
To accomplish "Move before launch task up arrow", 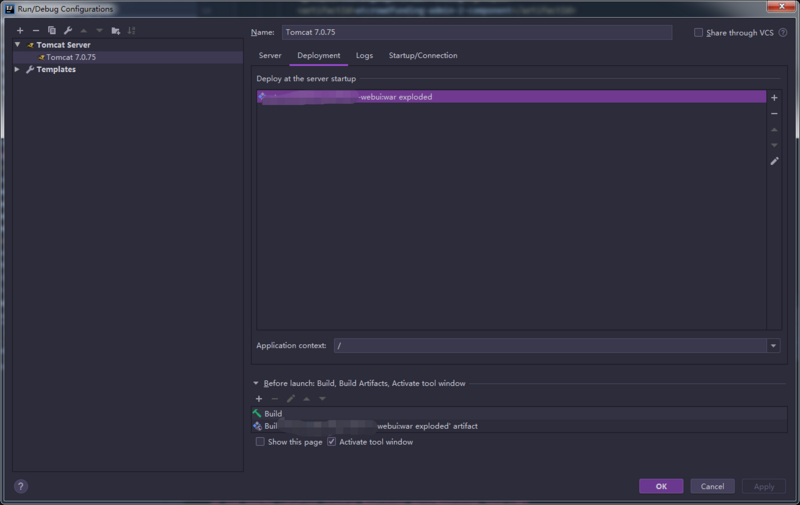I will tap(306, 398).
